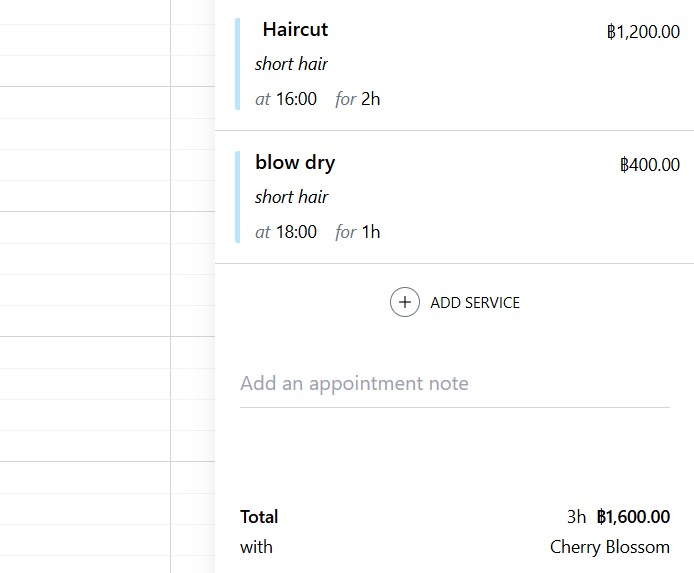
Task: Click the Total label
Action: click(259, 517)
